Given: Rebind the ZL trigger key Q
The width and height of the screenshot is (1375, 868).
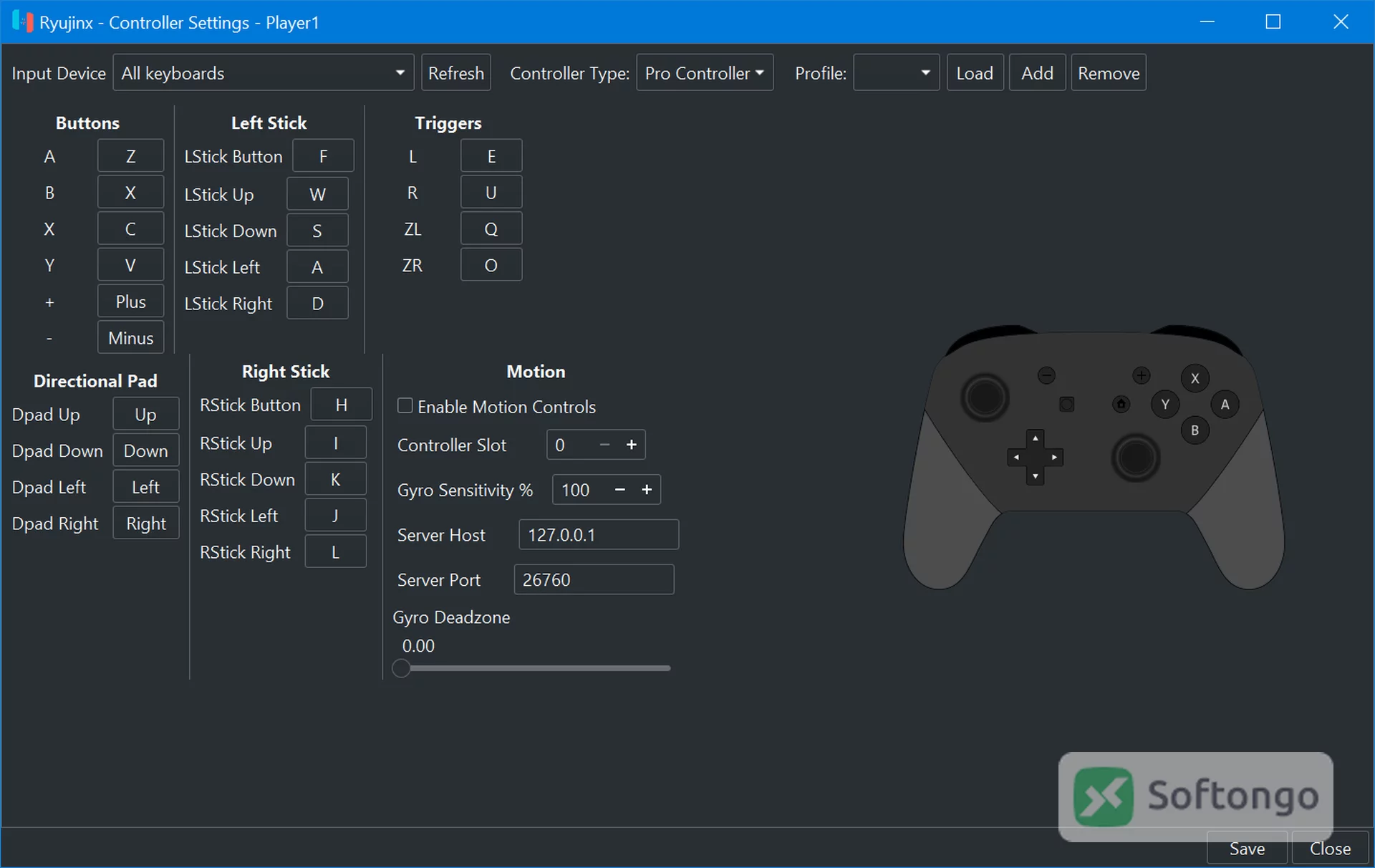Looking at the screenshot, I should click(491, 229).
